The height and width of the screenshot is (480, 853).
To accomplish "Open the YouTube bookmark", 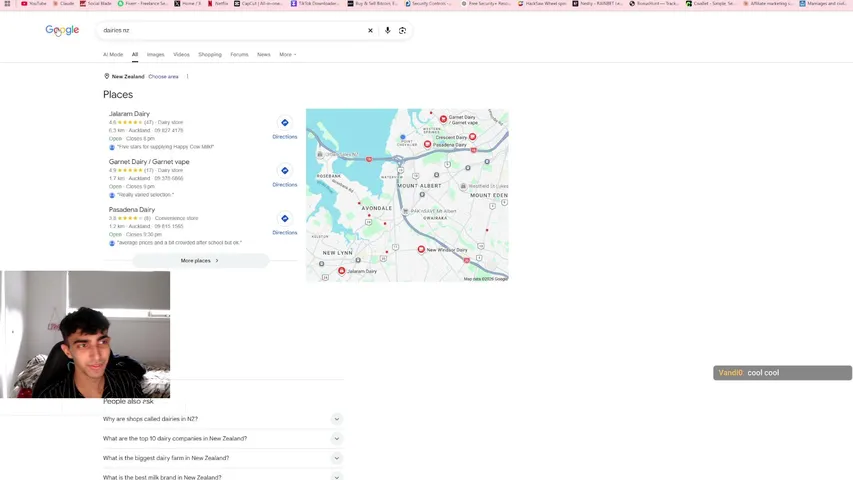I will tap(34, 3).
